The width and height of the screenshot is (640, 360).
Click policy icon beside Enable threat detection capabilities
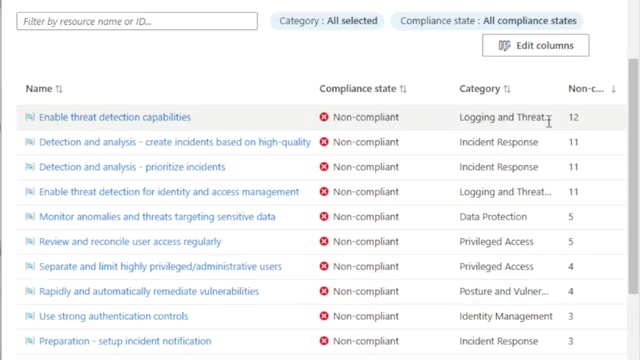[30, 117]
